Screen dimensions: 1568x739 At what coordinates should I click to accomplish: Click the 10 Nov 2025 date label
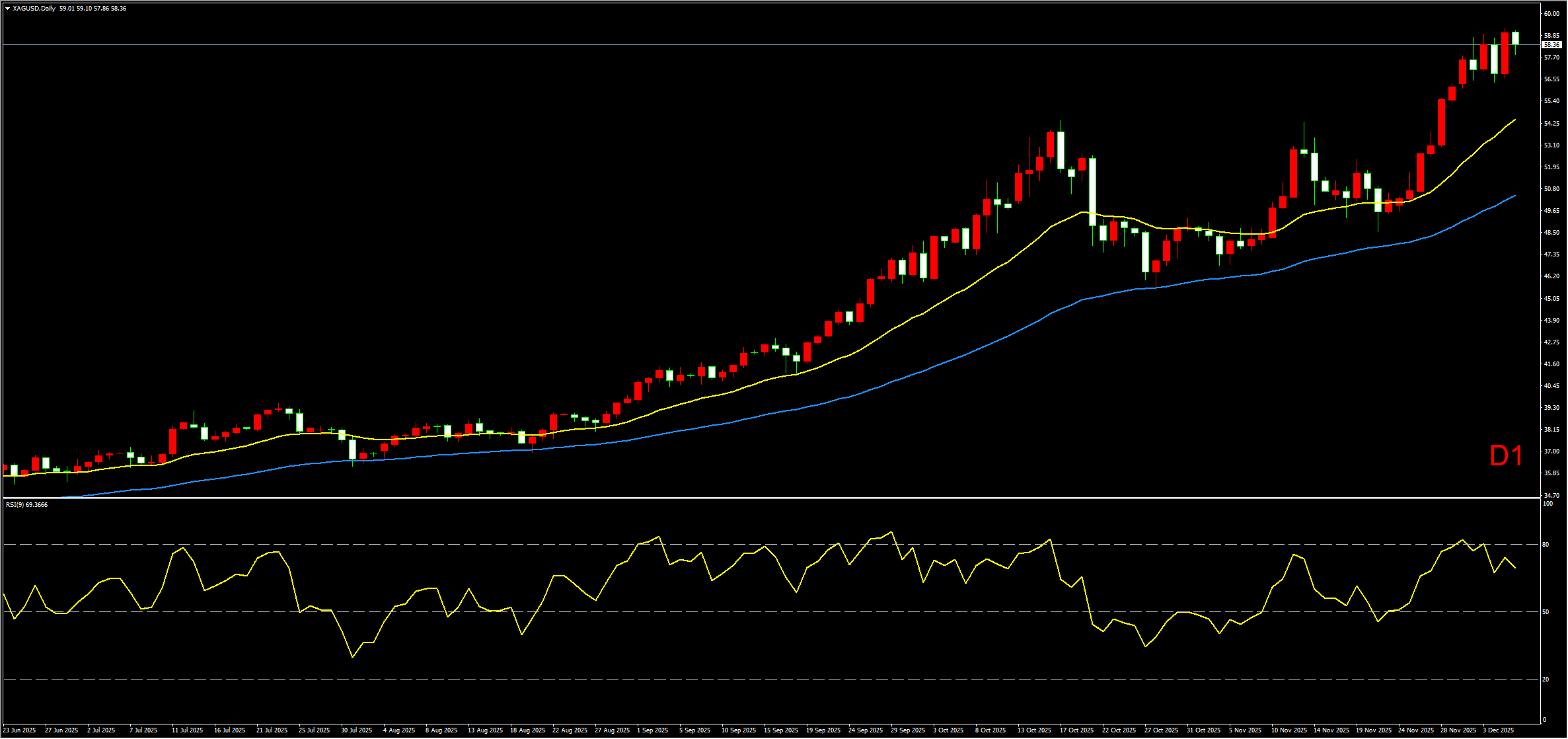pyautogui.click(x=1289, y=730)
